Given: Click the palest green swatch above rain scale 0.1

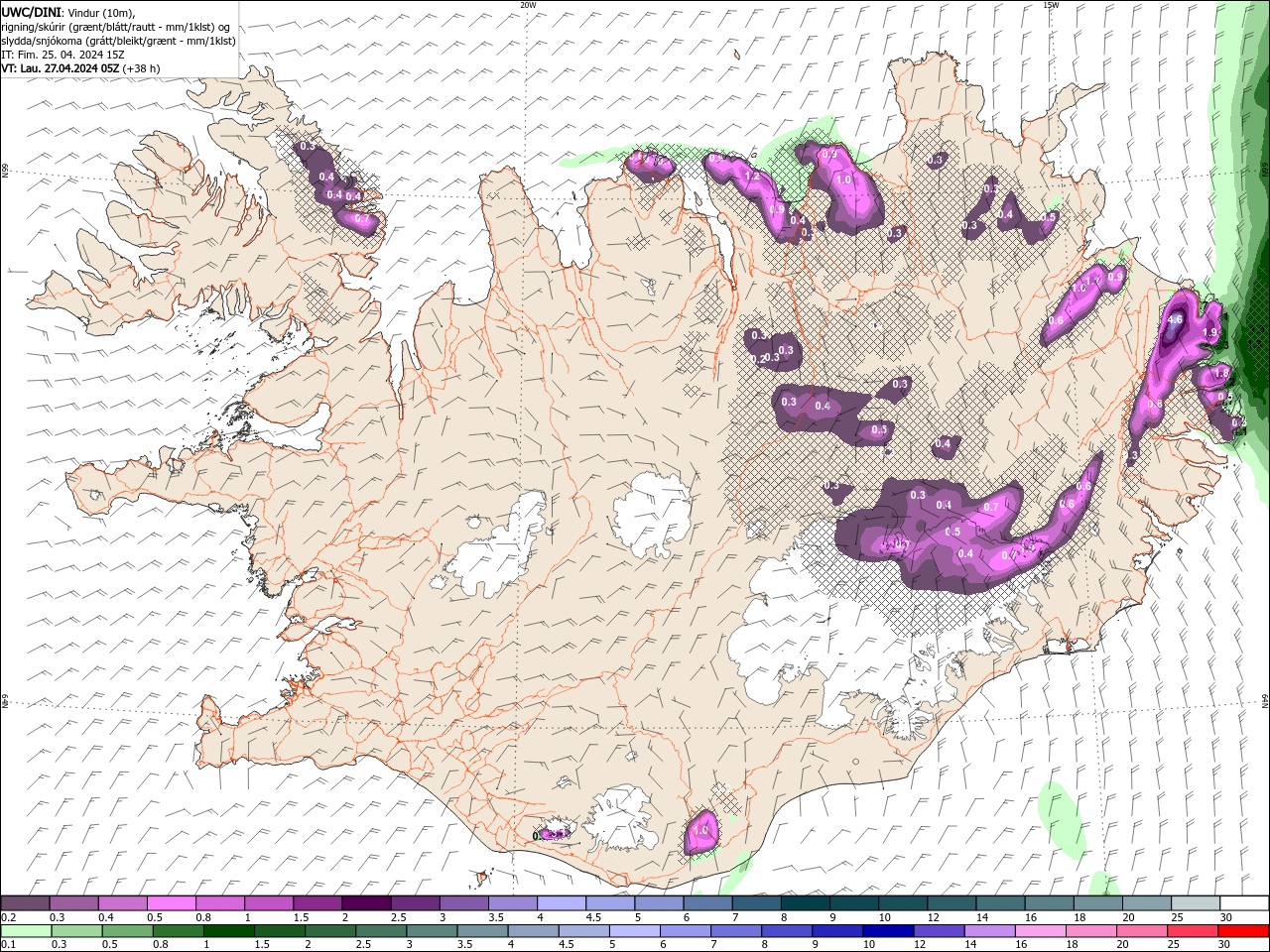Looking at the screenshot, I should click(26, 931).
